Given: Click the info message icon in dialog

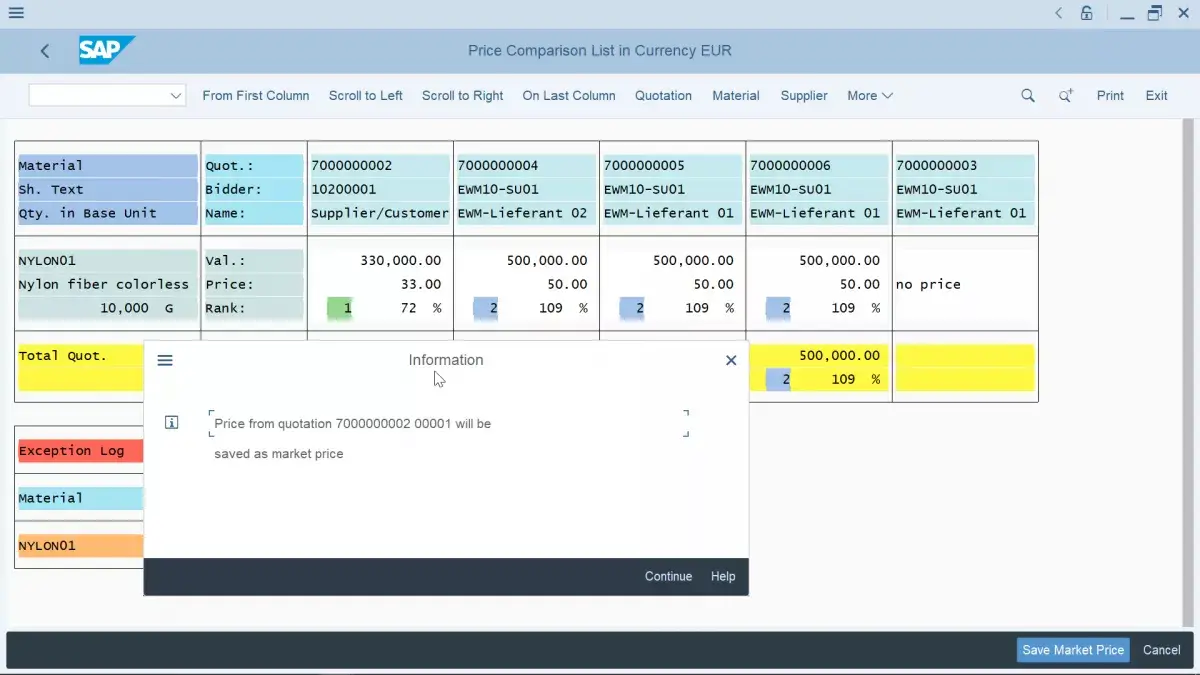Looking at the screenshot, I should (x=171, y=423).
